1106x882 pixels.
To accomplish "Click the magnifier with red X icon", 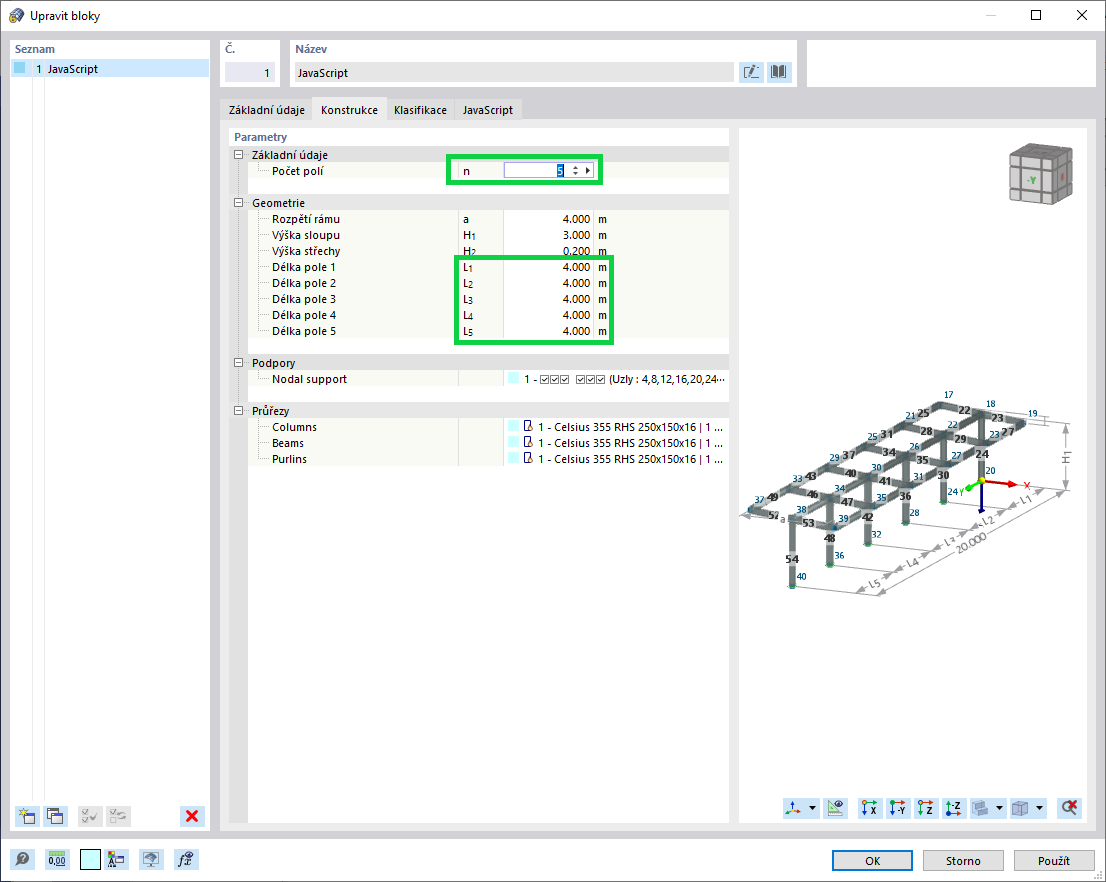I will (x=1069, y=808).
